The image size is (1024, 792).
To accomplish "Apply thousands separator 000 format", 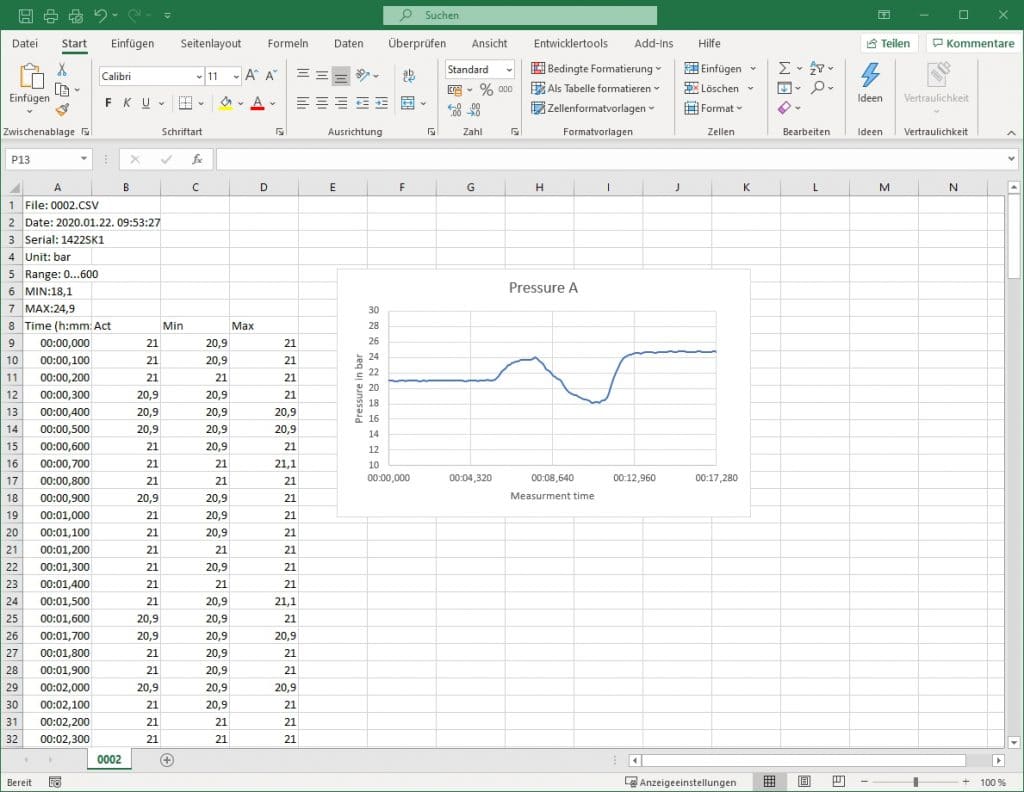I will (x=505, y=89).
